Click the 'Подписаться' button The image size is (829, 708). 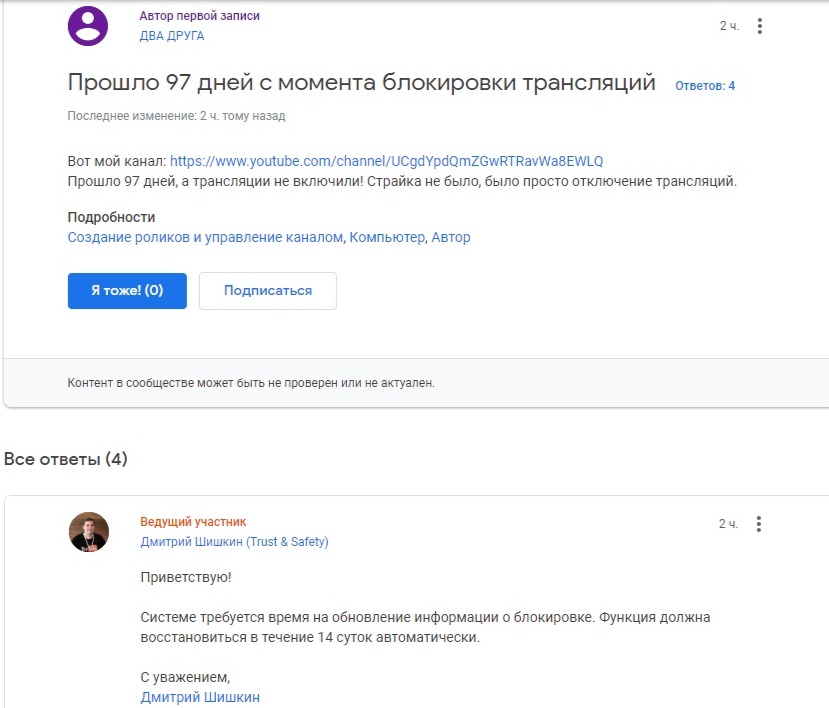point(268,291)
